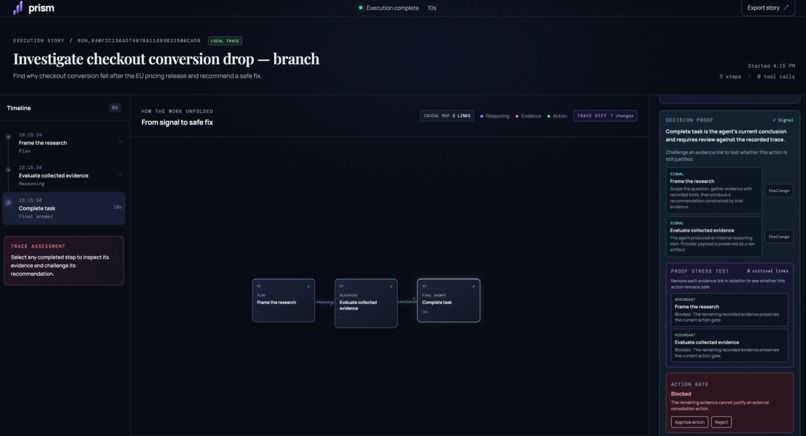Click the Started 4:15 PM text
Screen dimensions: 806x436
[x=771, y=66]
